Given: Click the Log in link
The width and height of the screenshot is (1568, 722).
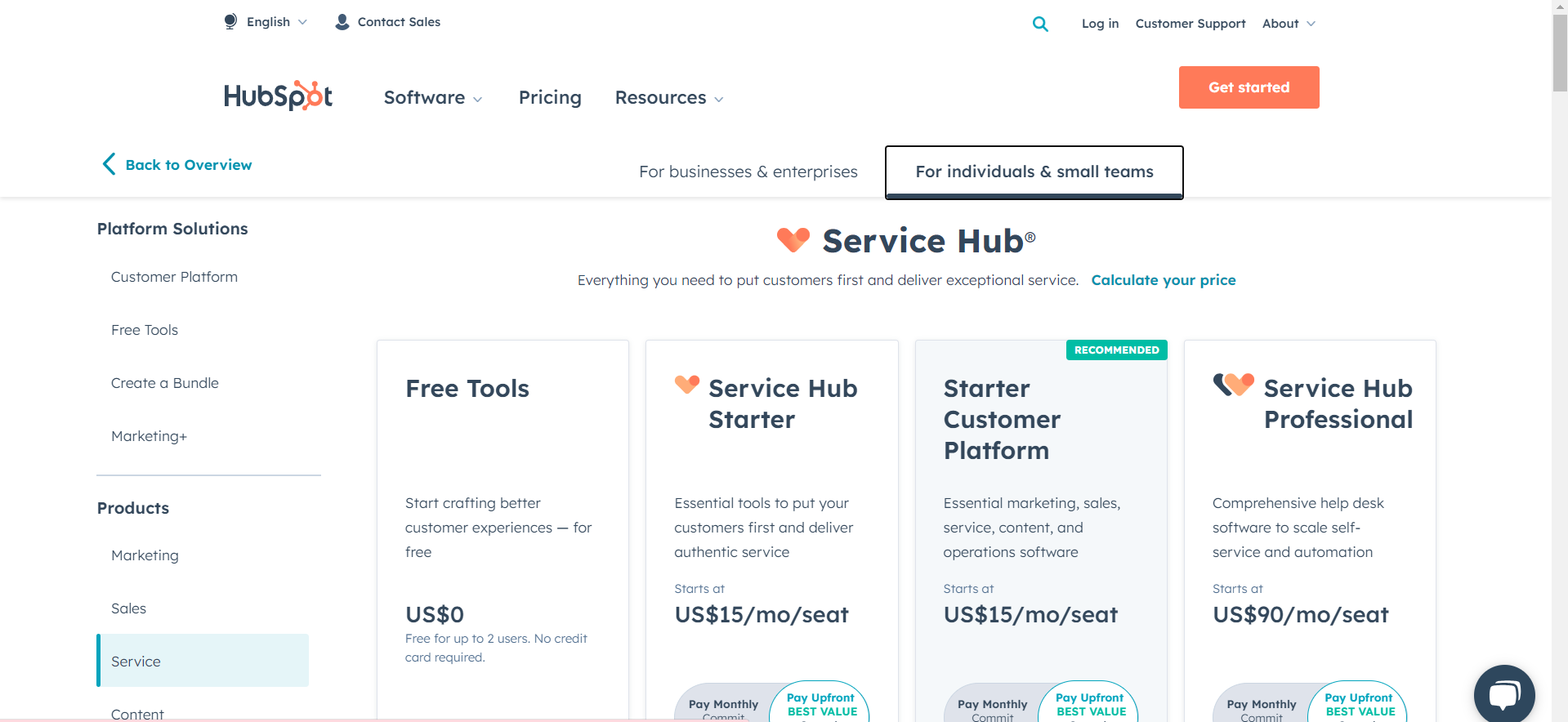Looking at the screenshot, I should 1100,24.
